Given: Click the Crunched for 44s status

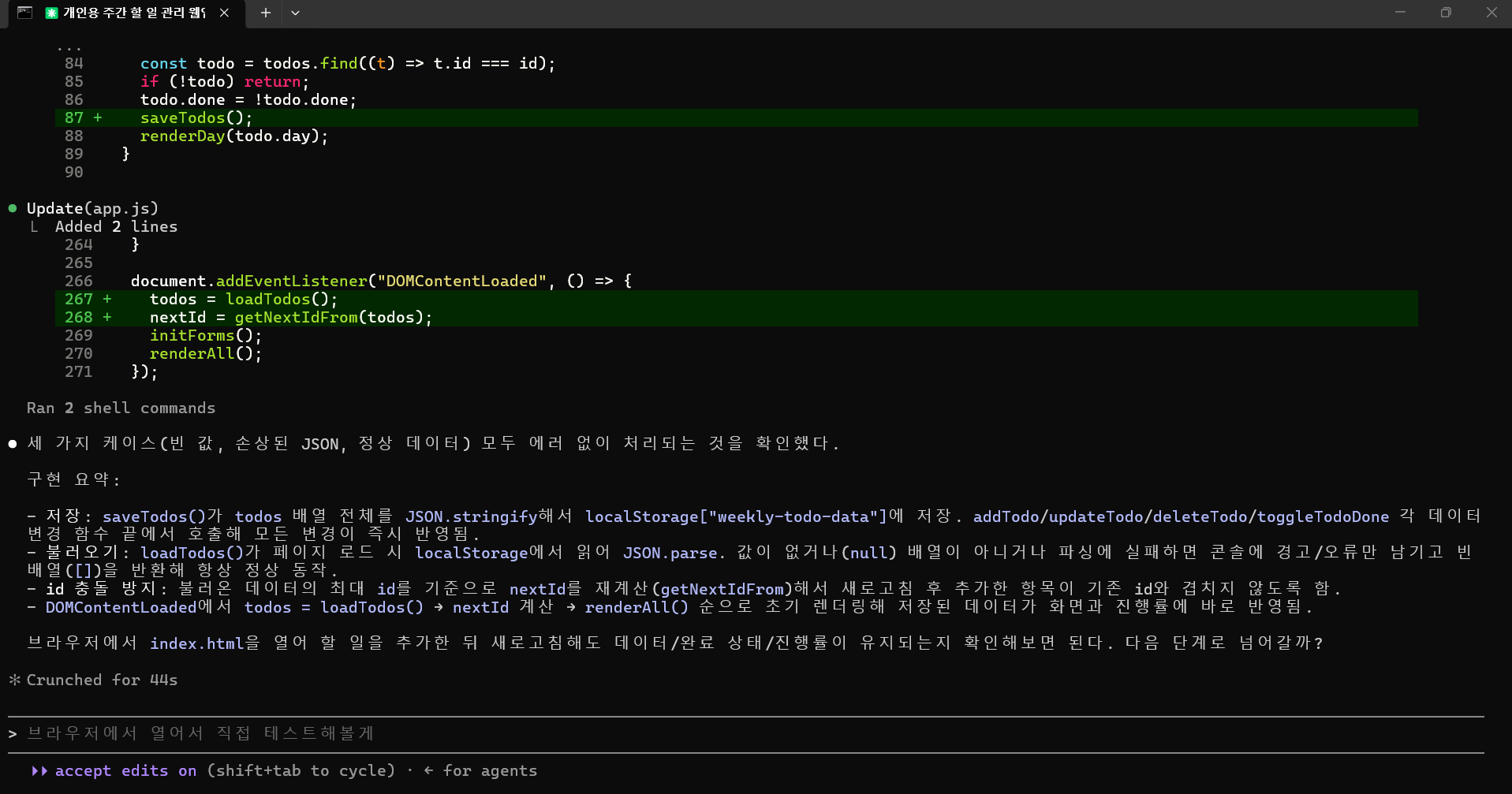Looking at the screenshot, I should click(102, 680).
